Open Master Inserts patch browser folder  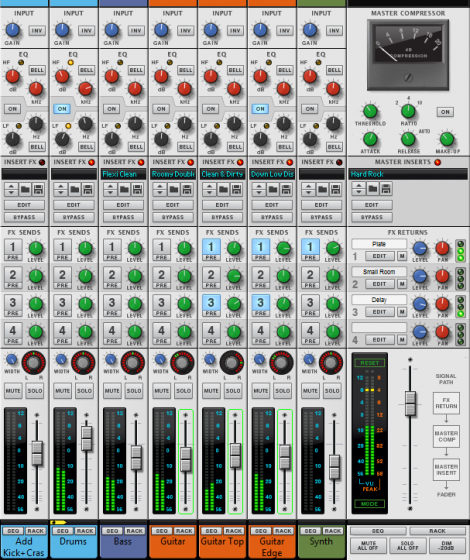pyautogui.click(x=372, y=189)
